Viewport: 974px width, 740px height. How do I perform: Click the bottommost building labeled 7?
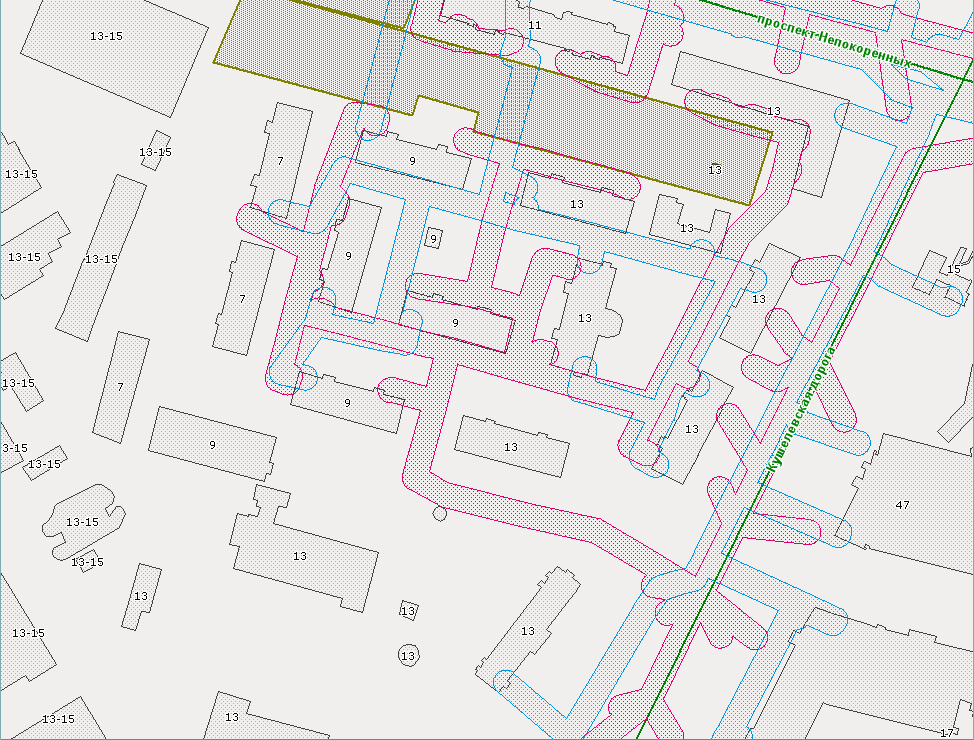coord(121,387)
